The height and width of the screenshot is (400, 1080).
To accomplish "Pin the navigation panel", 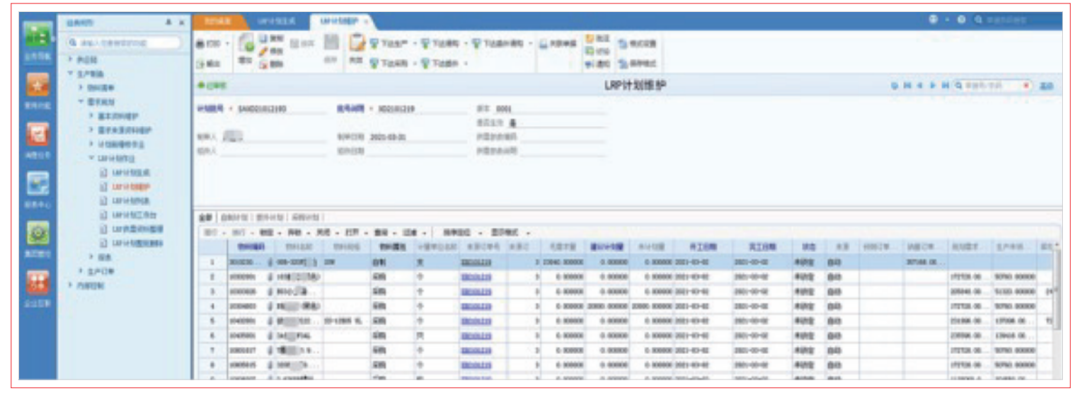I will point(167,21).
